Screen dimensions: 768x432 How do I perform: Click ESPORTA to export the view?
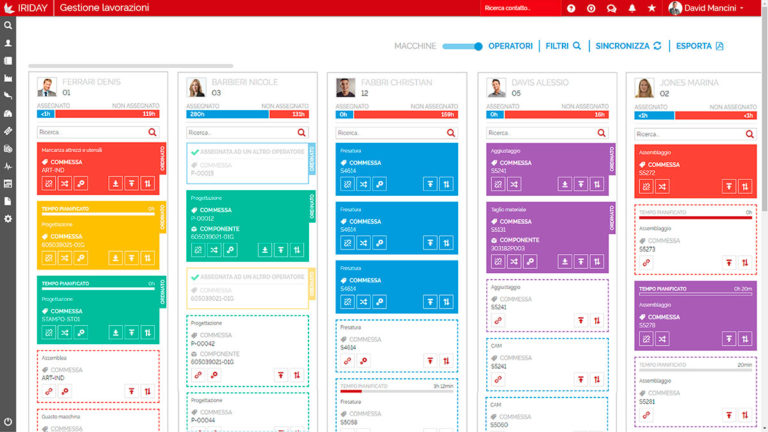point(699,46)
